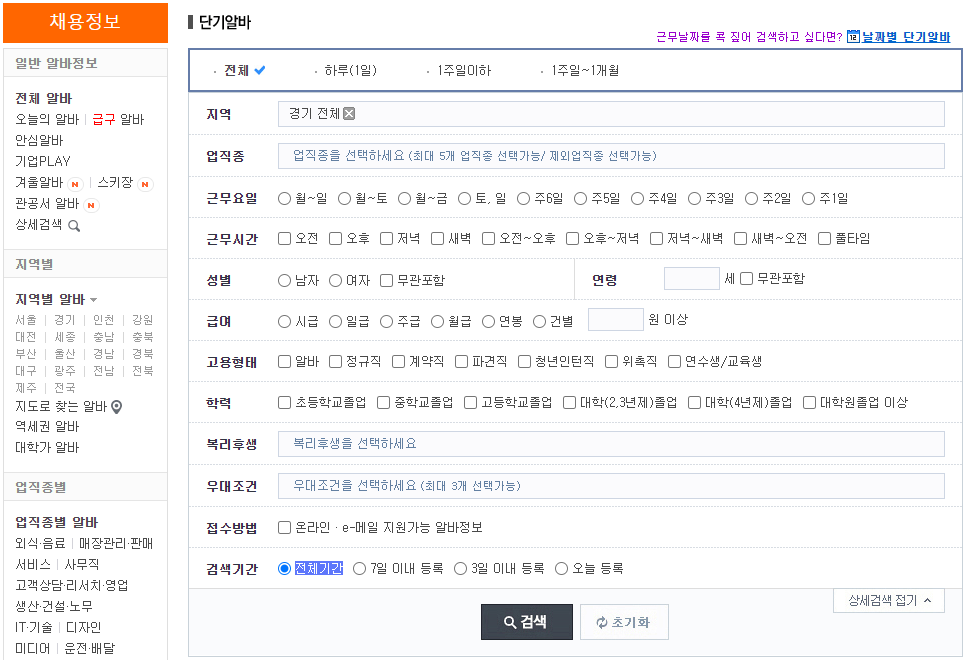966x660 pixels.
Task: Select 오늘 등록 search period
Action: 561,569
